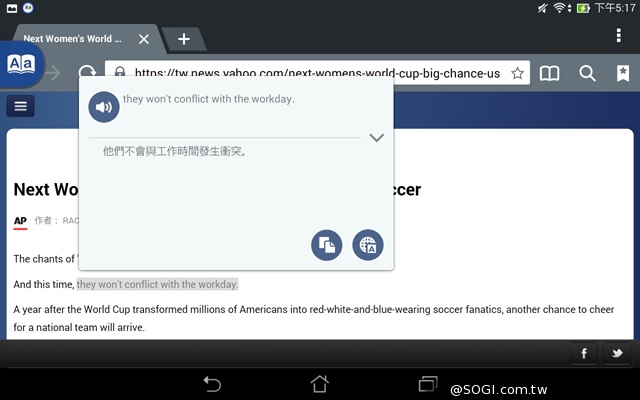Tap the status bar clock 下午5:17
This screenshot has width=640, height=400.
pyautogui.click(x=615, y=8)
